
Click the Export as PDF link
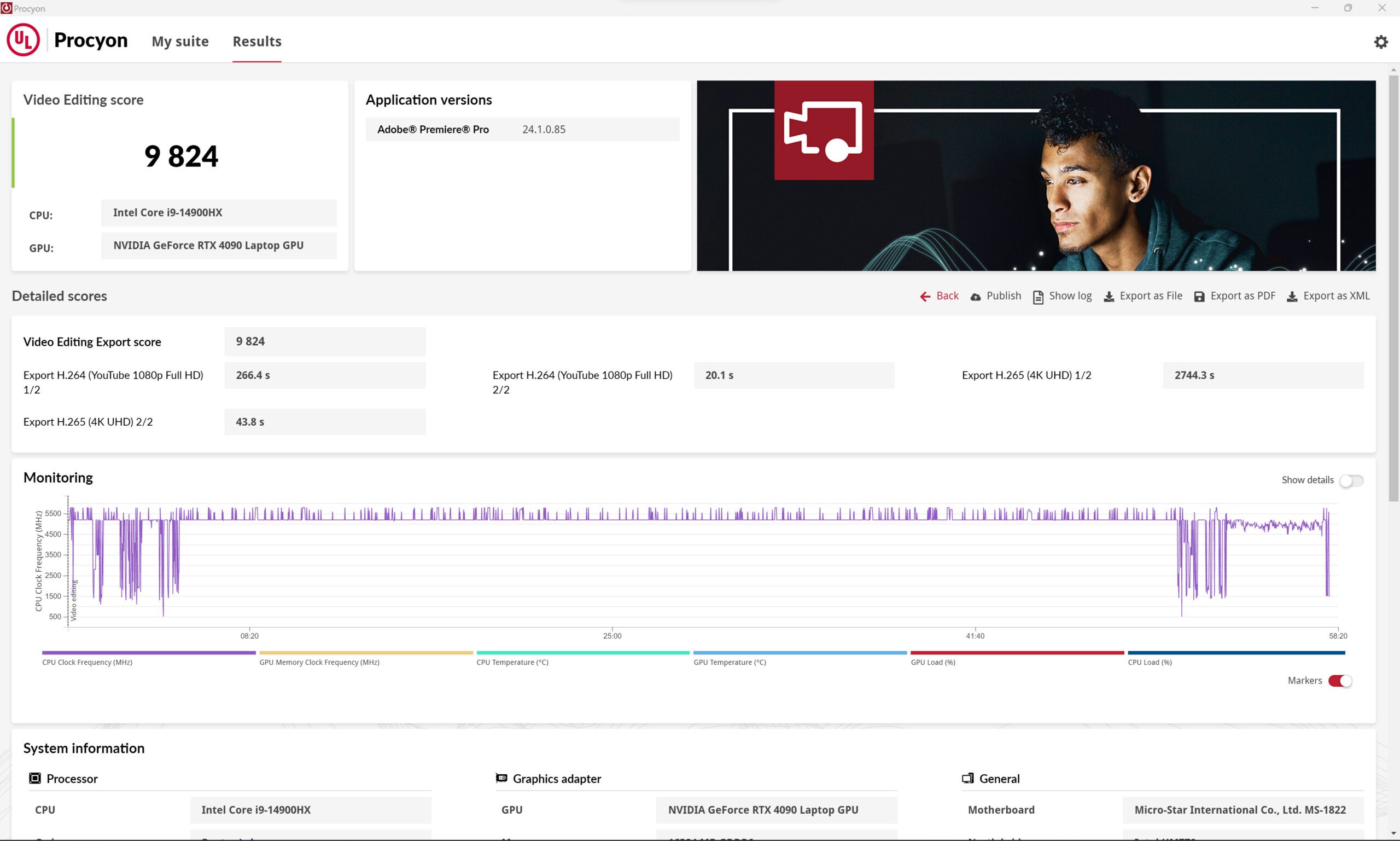(1242, 296)
